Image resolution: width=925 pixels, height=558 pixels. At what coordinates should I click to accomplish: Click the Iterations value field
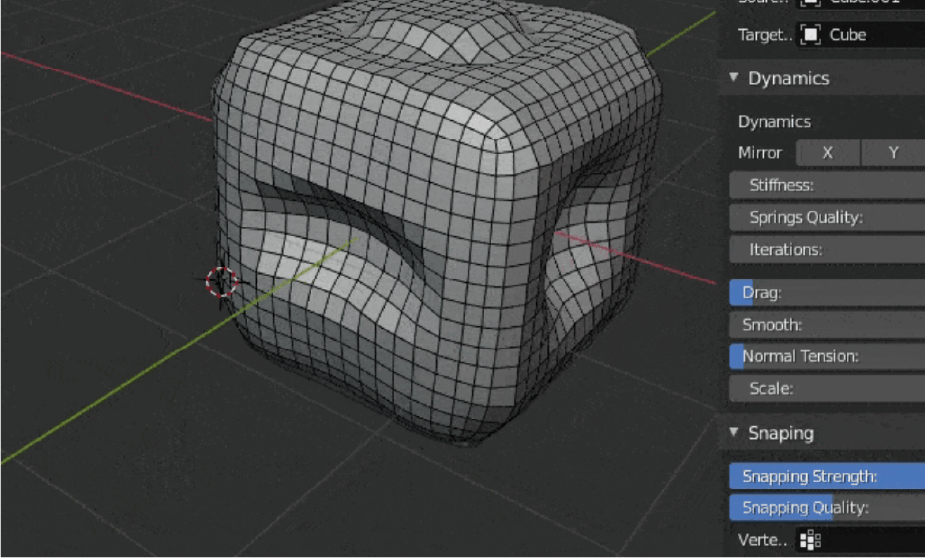point(827,249)
